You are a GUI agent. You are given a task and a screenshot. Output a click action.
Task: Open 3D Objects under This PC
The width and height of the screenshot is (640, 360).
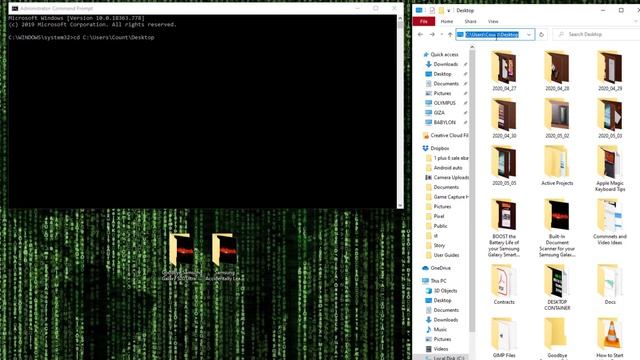click(445, 291)
